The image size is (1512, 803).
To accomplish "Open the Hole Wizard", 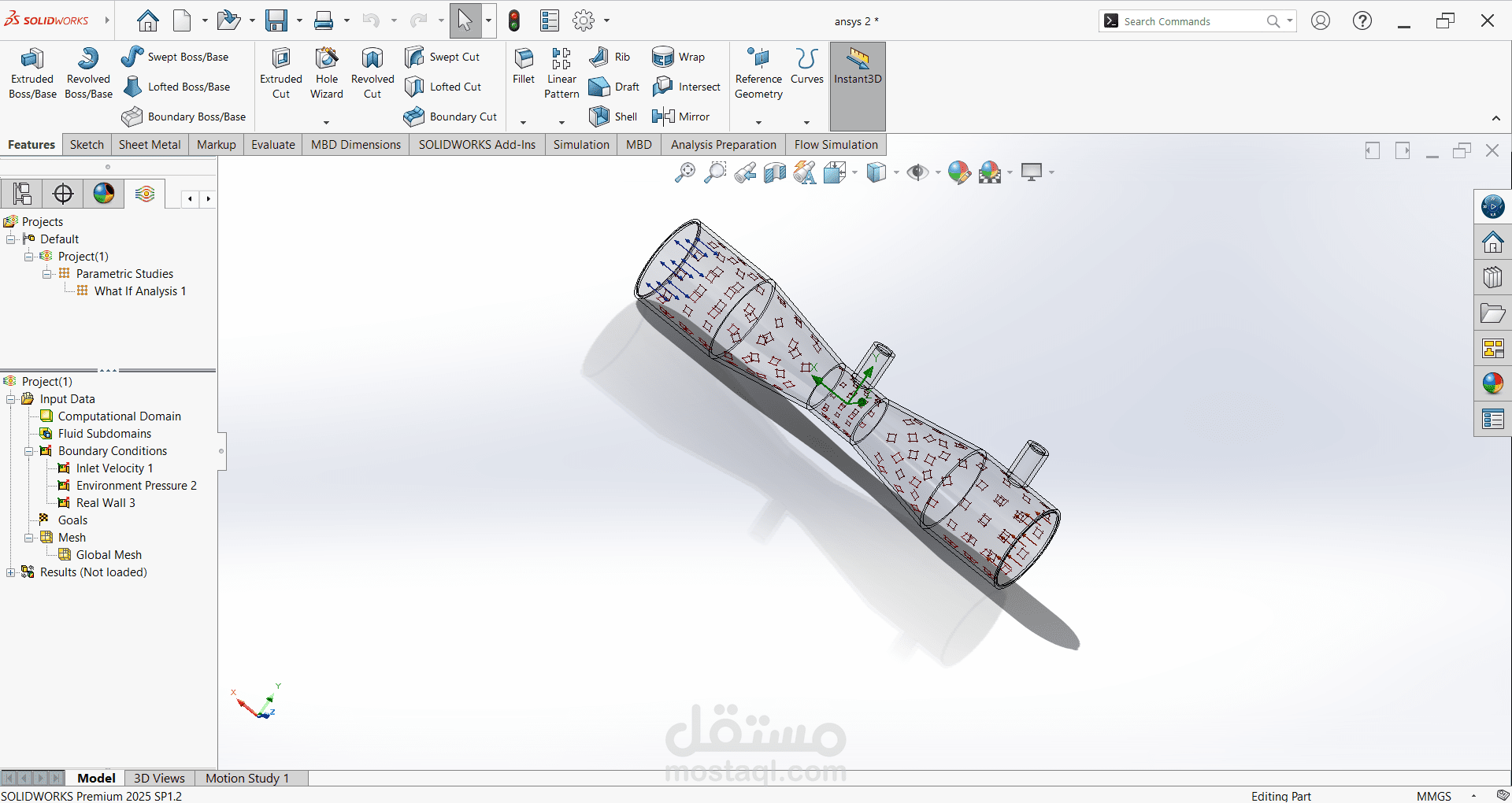I will [327, 73].
